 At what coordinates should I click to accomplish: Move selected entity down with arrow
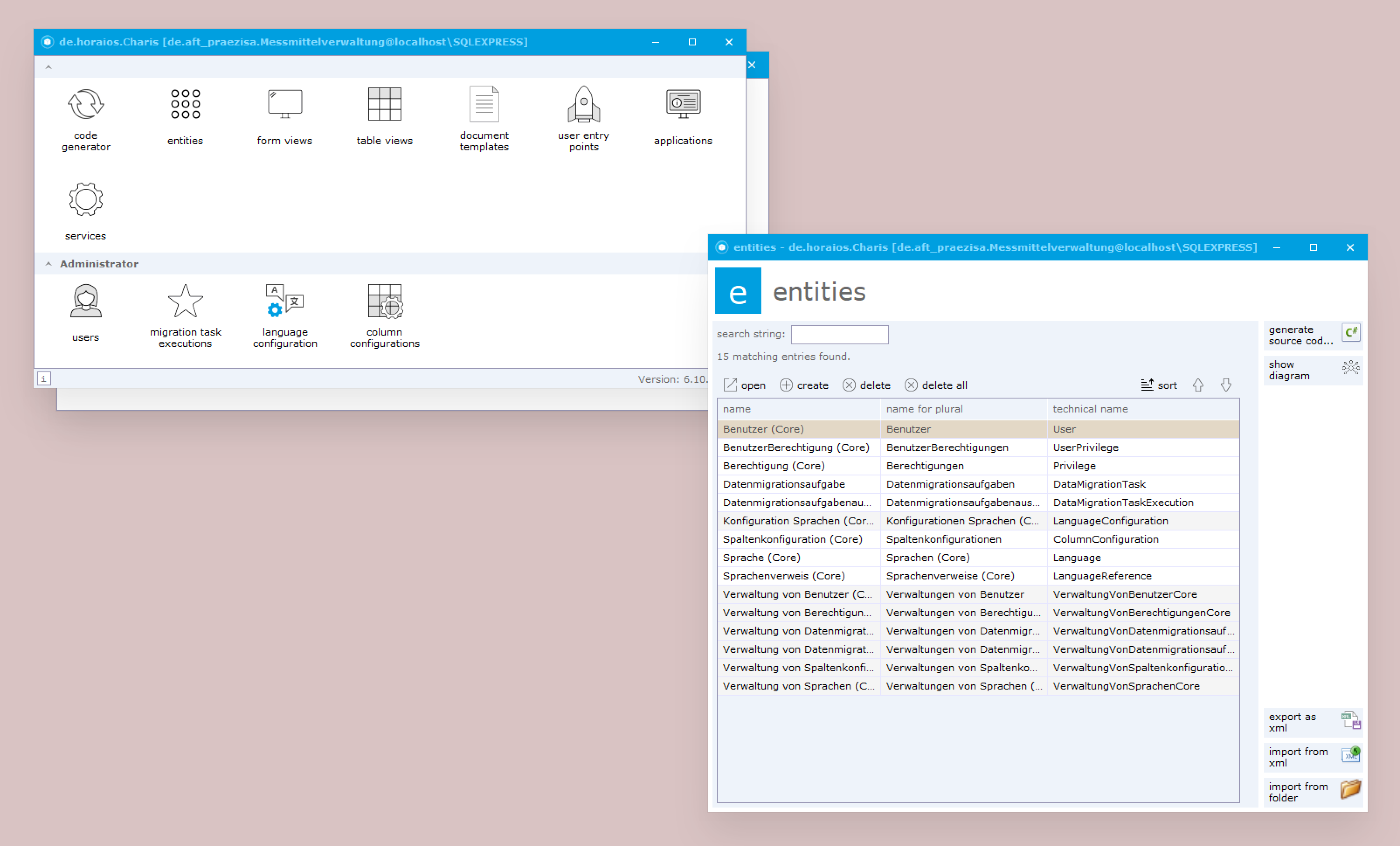click(x=1226, y=385)
